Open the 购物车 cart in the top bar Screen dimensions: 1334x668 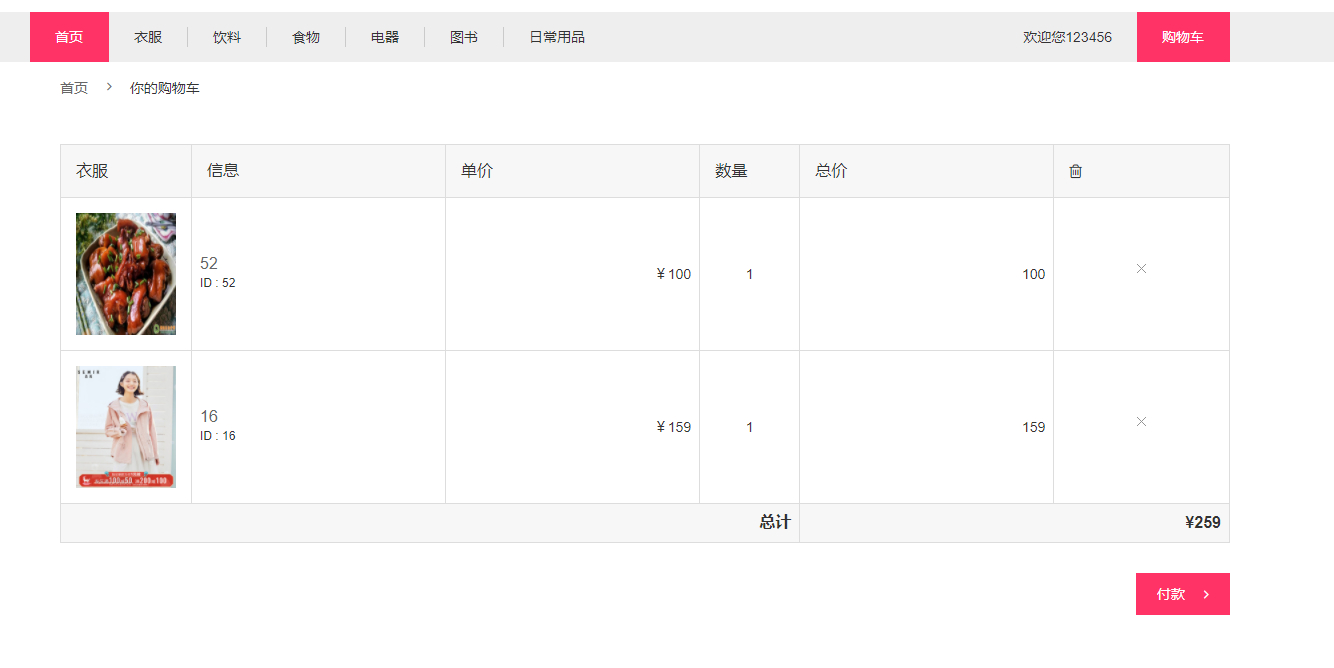click(x=1182, y=36)
